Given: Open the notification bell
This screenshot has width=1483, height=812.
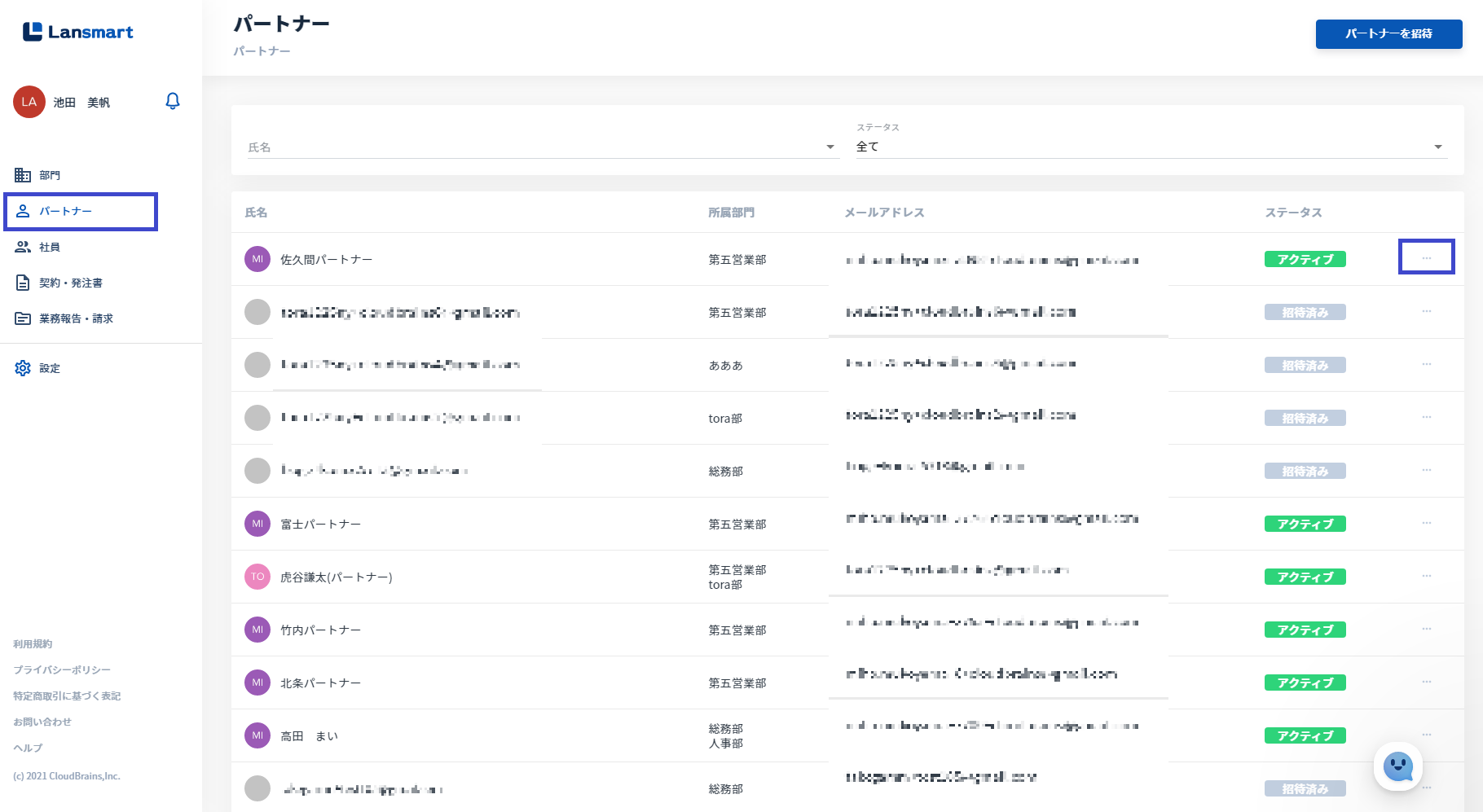Looking at the screenshot, I should point(173,101).
